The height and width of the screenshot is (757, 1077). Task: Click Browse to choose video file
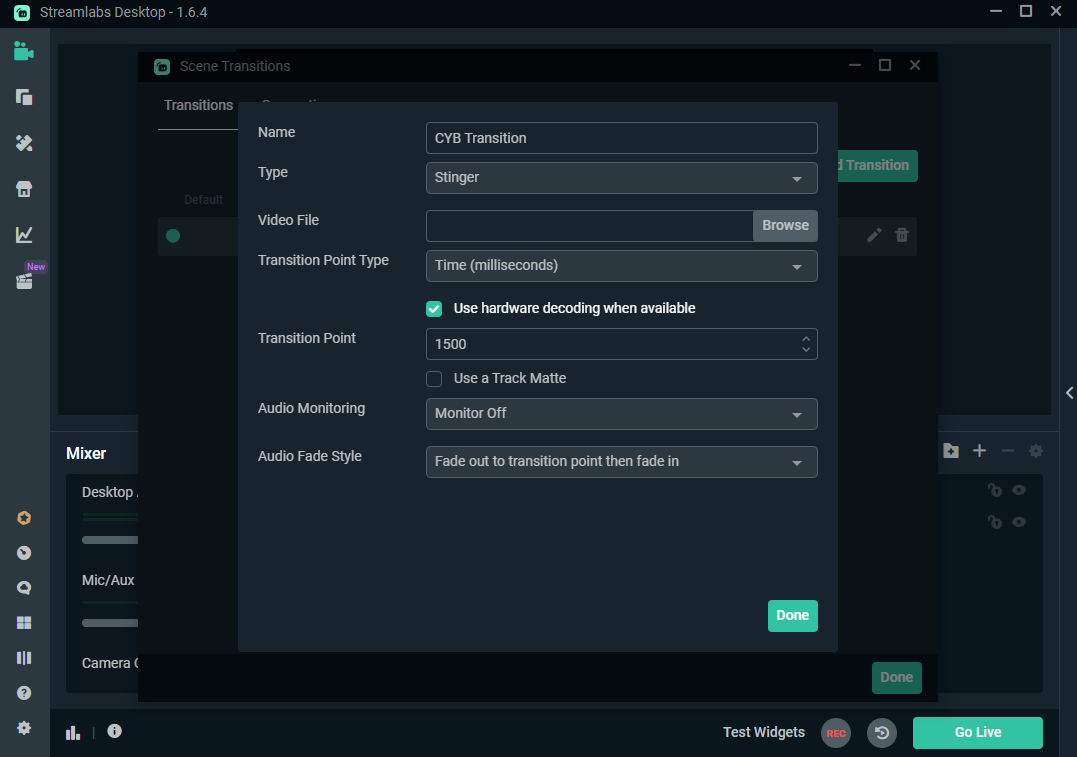coord(785,226)
